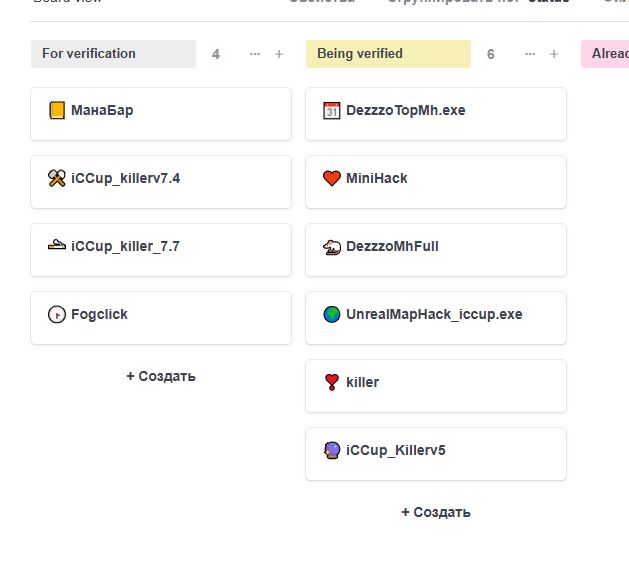Open the iCCup_Killerv5 card
629x568 pixels.
tap(436, 454)
